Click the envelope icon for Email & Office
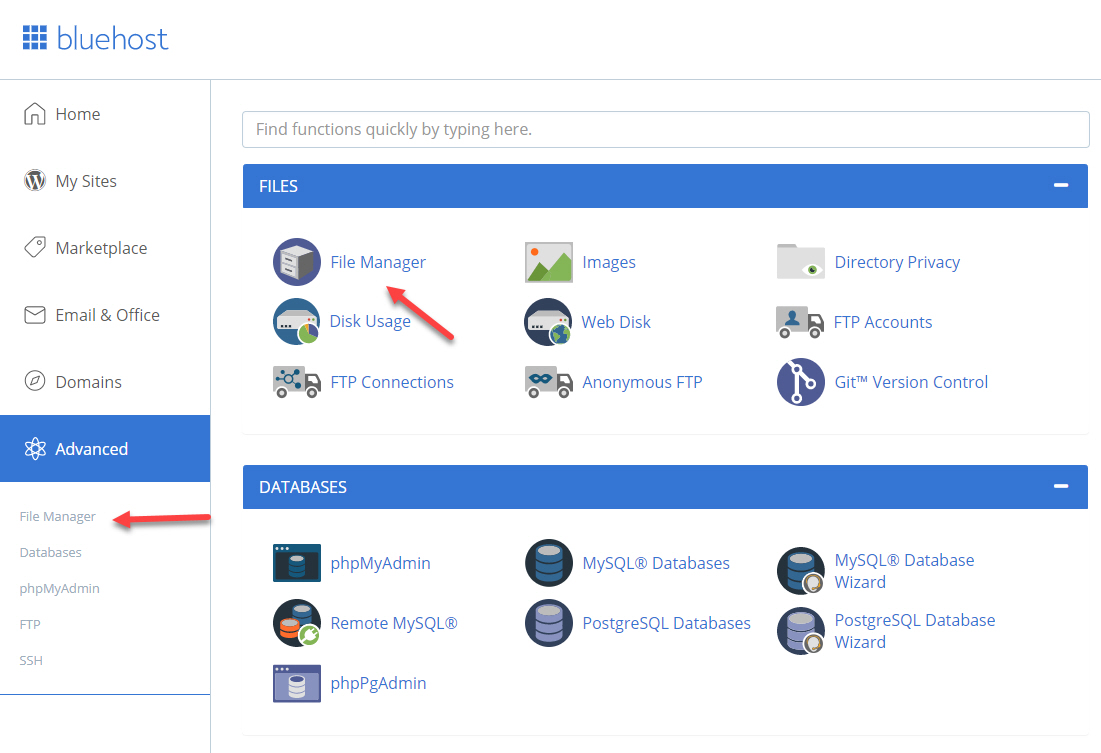Viewport: 1101px width, 753px height. click(34, 315)
